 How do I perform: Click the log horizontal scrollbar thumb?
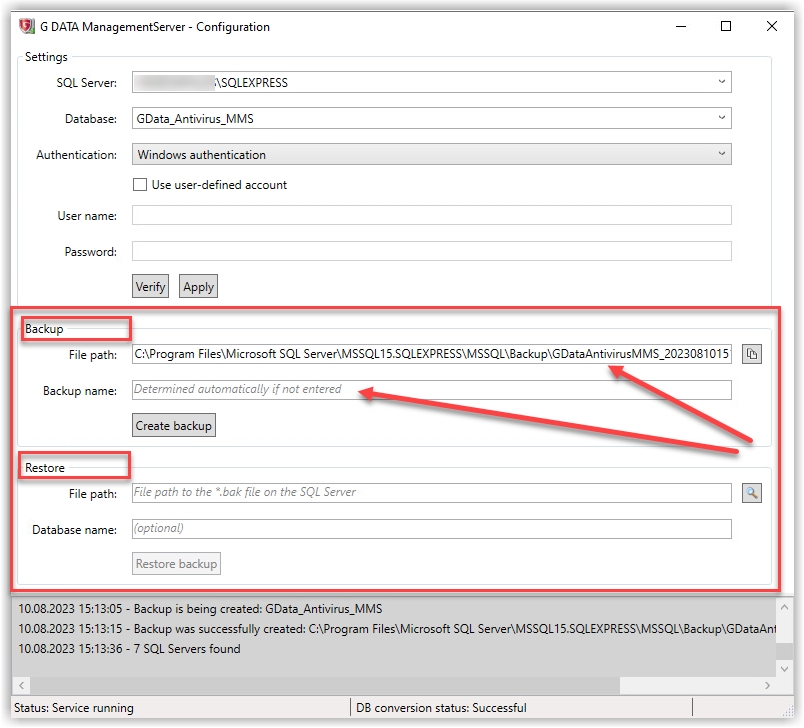[x=325, y=685]
